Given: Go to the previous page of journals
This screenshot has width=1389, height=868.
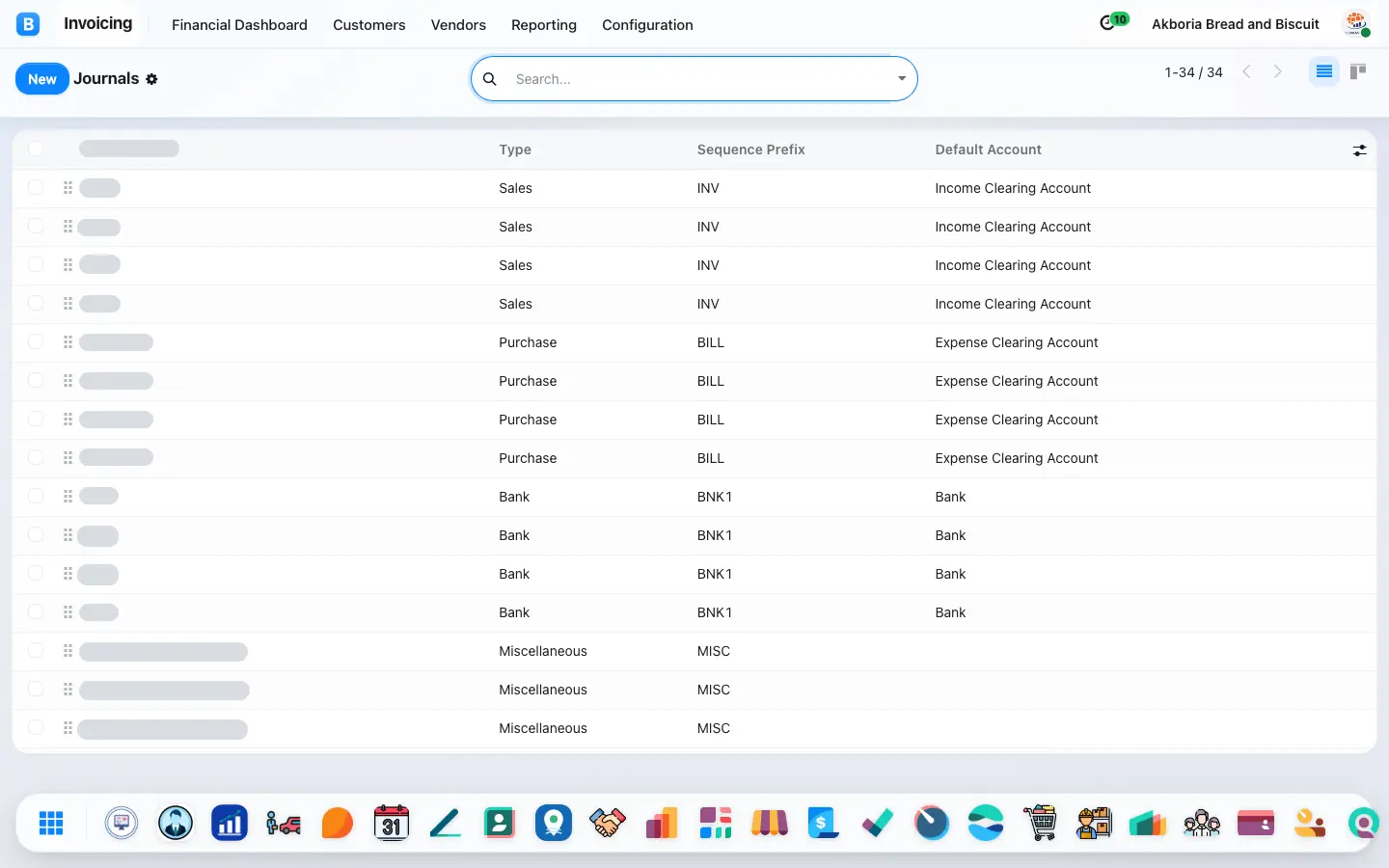Looking at the screenshot, I should click(1247, 72).
